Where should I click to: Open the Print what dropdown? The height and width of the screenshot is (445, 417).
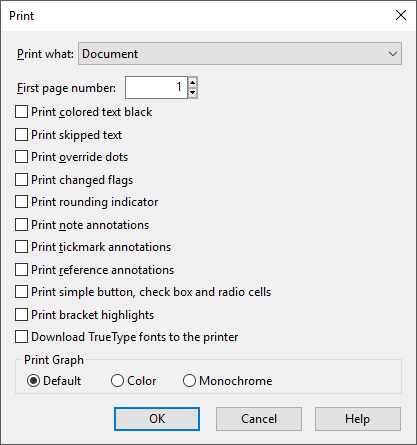[x=240, y=54]
